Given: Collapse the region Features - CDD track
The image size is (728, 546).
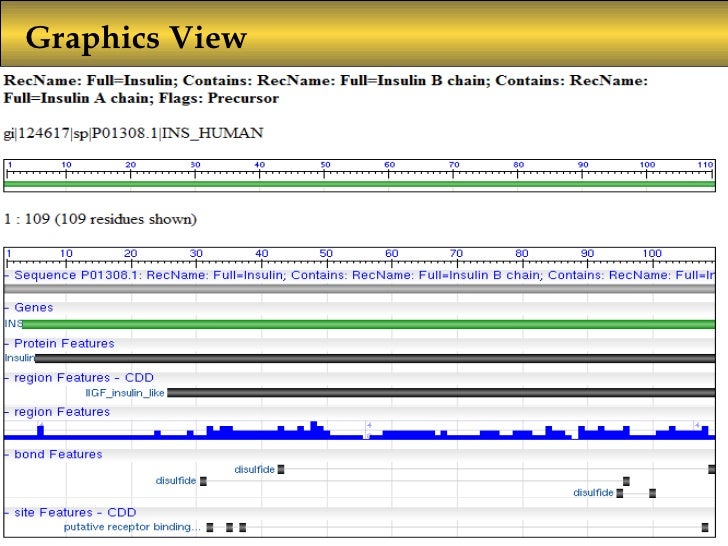Looking at the screenshot, I should (7, 378).
